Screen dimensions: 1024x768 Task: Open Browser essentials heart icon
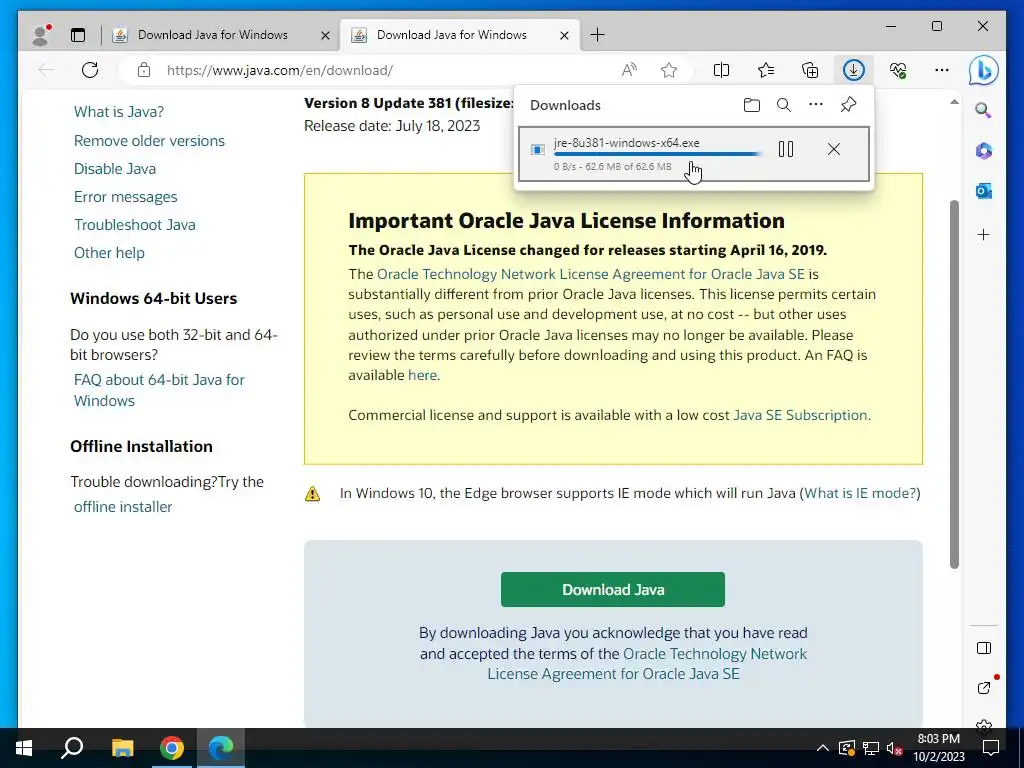(x=898, y=70)
